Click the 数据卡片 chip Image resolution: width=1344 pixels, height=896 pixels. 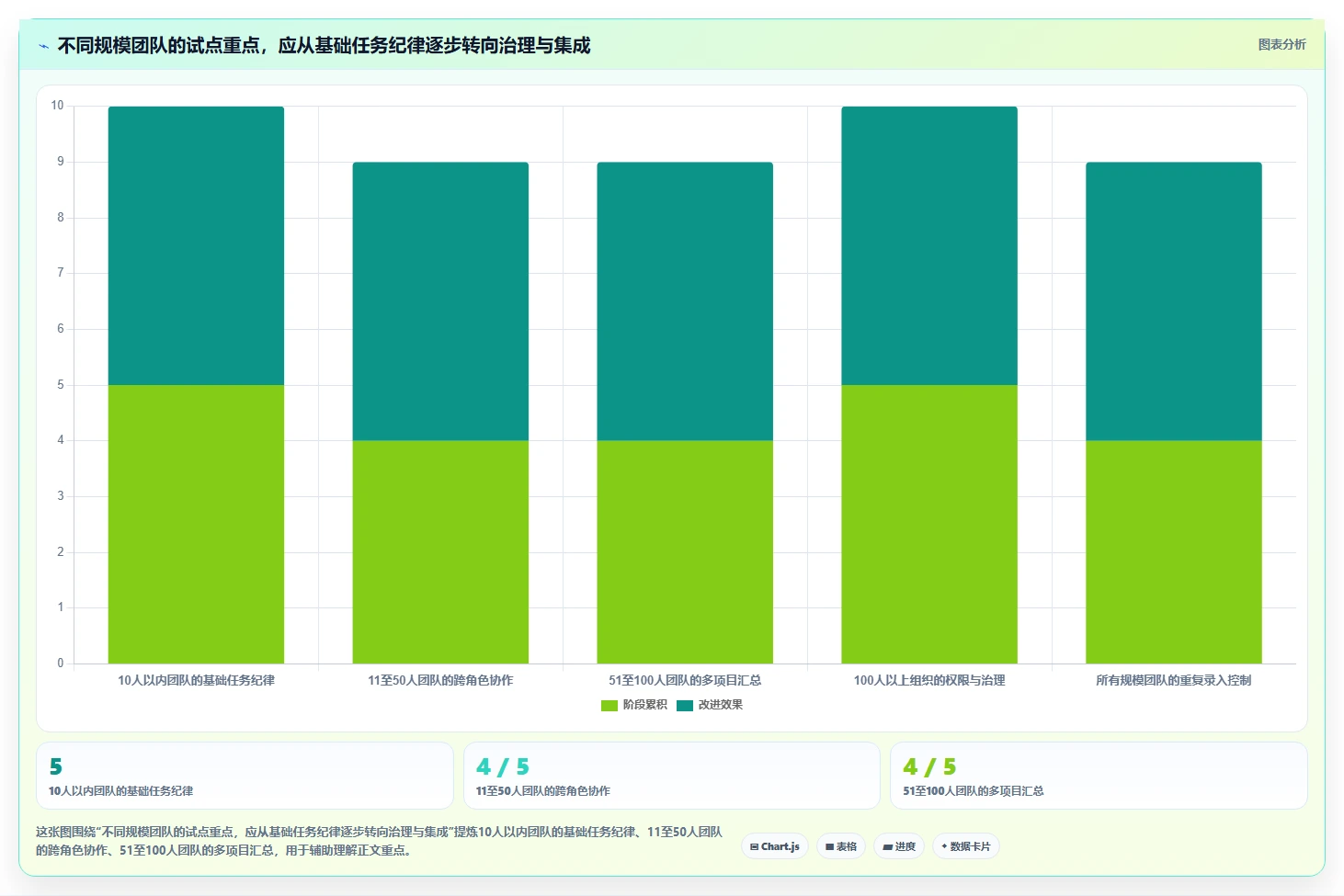[x=965, y=846]
